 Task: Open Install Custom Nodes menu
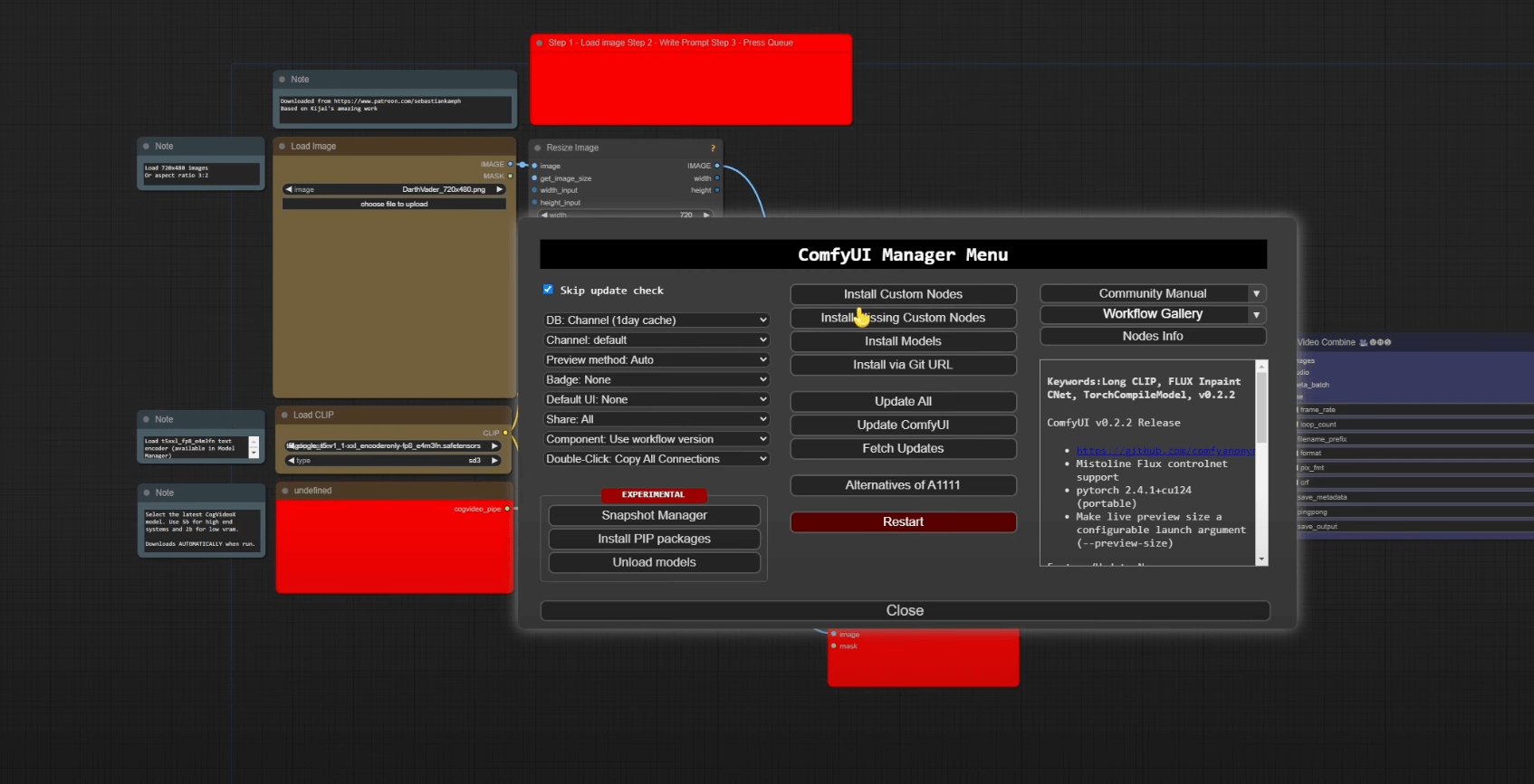903,294
